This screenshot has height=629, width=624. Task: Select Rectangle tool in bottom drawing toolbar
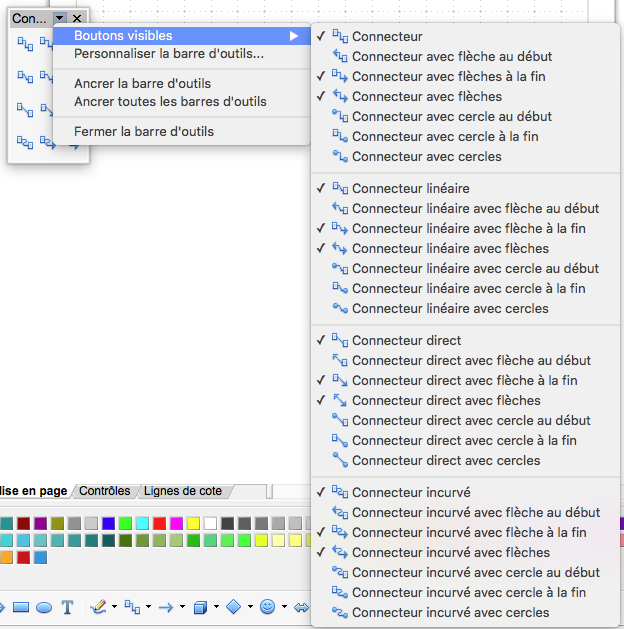pos(21,607)
